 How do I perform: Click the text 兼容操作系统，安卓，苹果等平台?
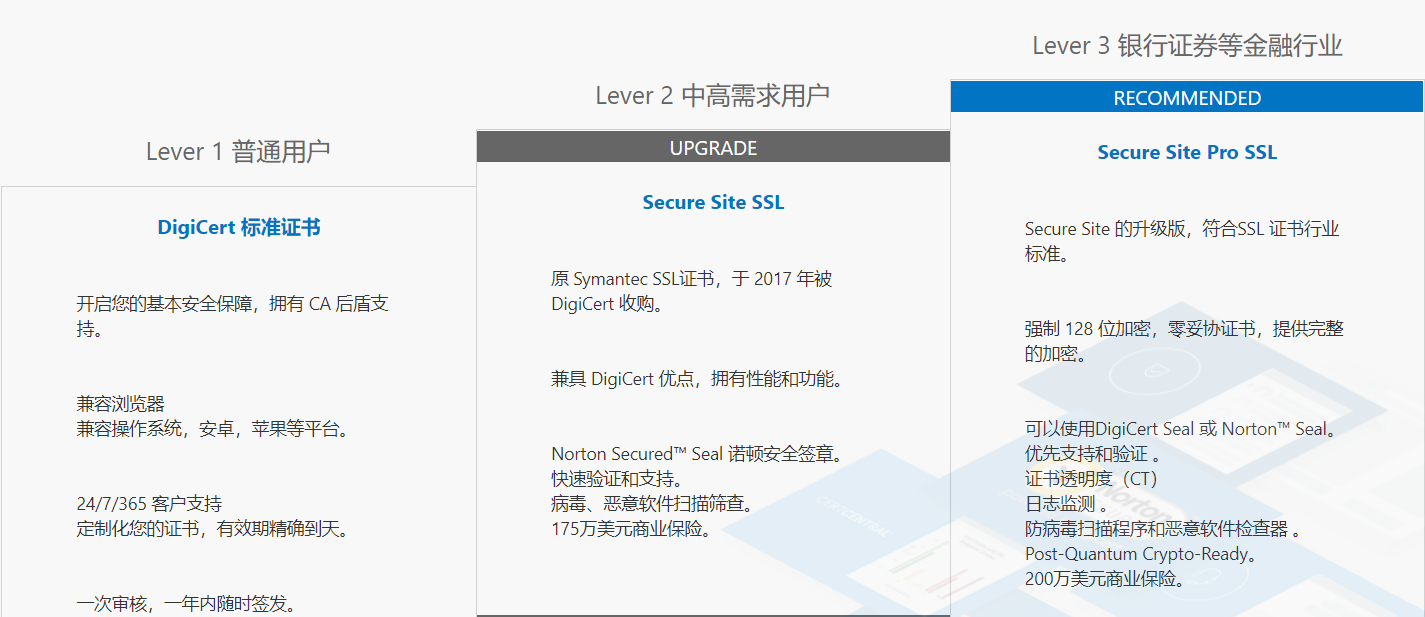click(211, 429)
